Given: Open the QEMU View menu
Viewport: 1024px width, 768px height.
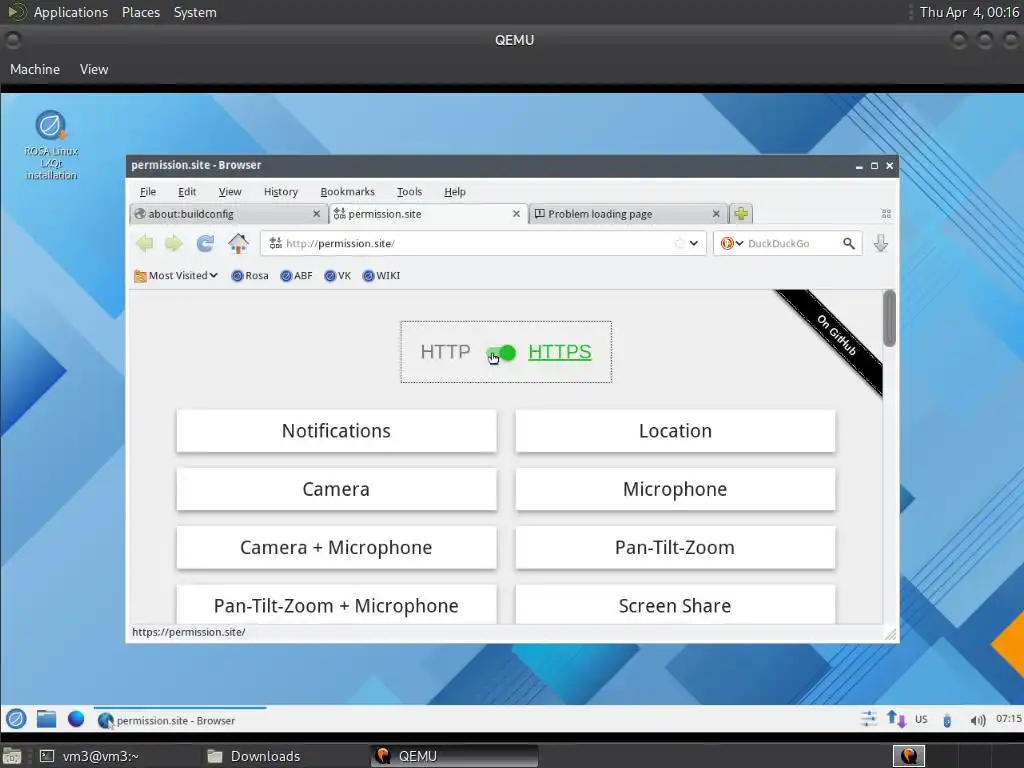Looking at the screenshot, I should pos(94,69).
